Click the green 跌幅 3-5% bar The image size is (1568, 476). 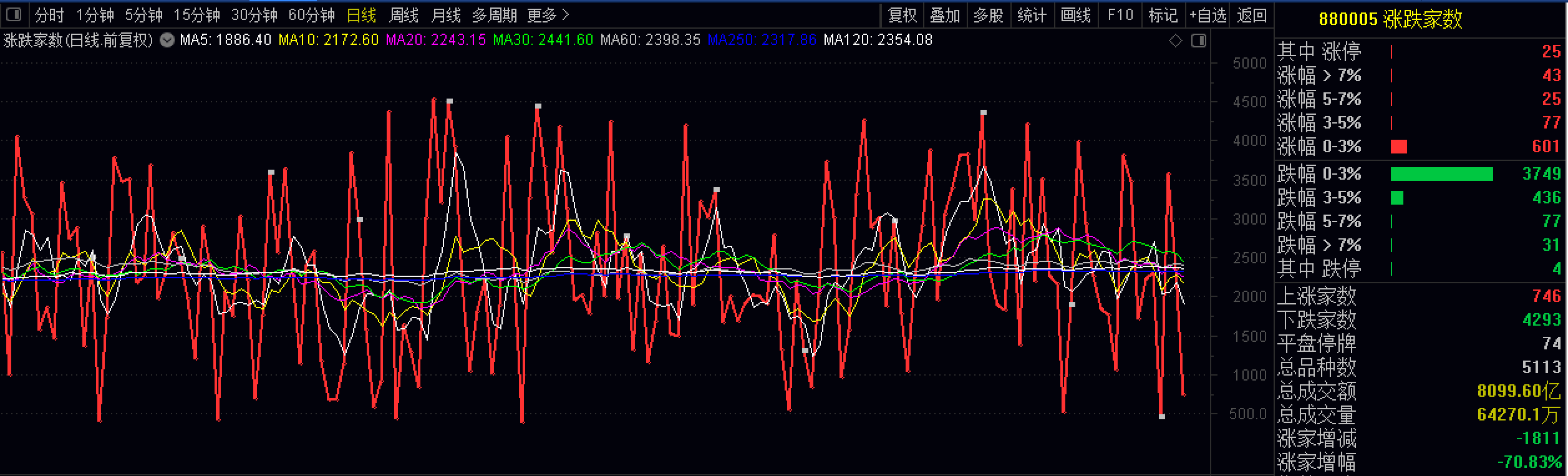(1397, 198)
